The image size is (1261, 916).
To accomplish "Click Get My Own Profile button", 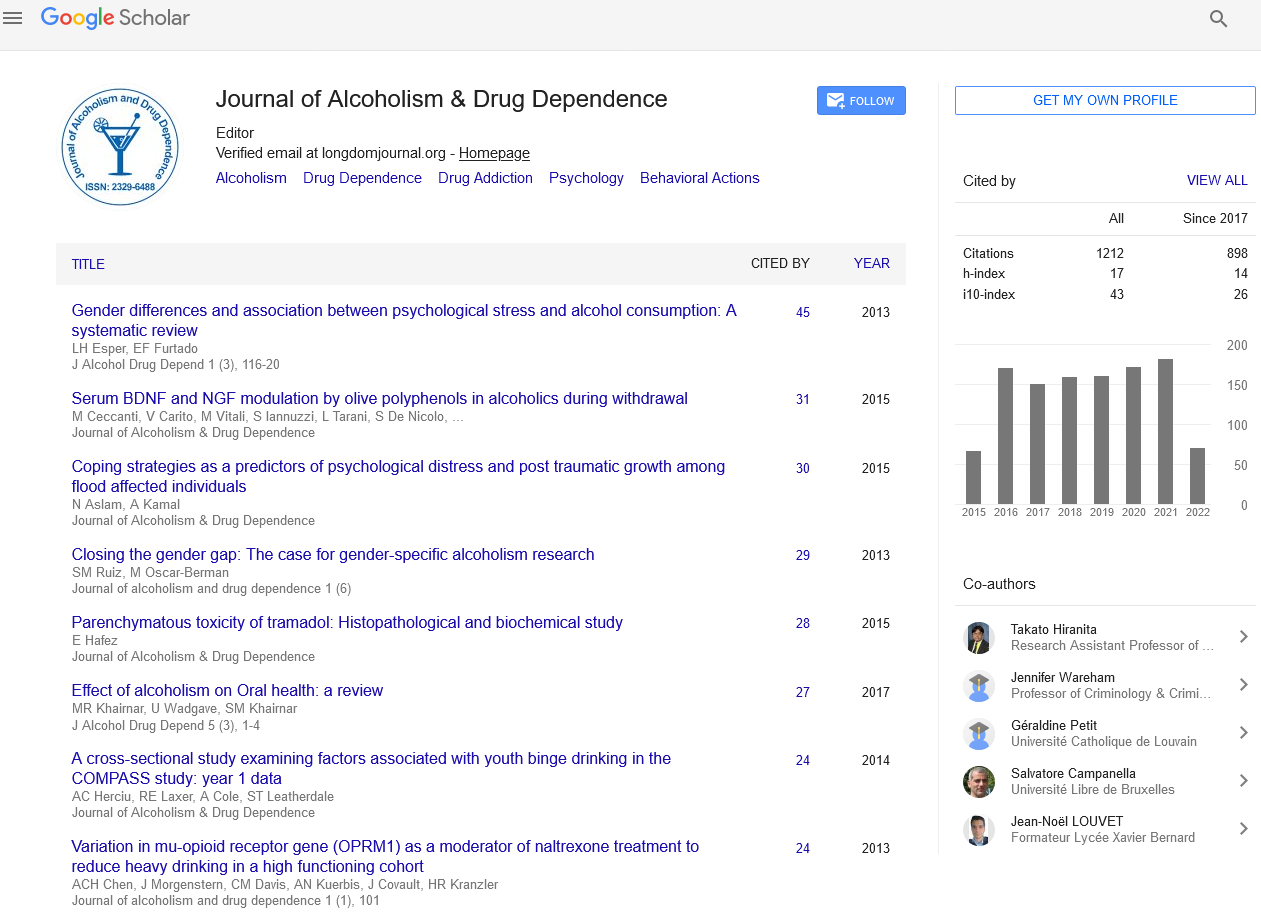I will point(1105,100).
